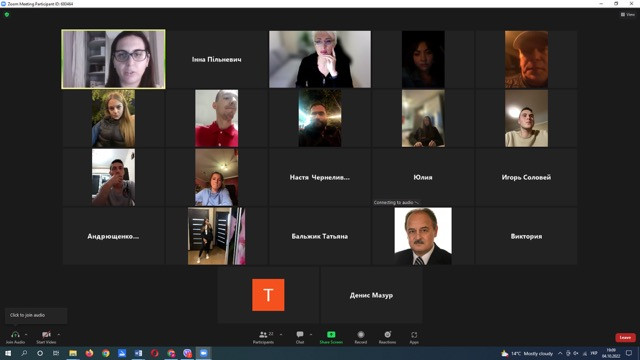Open the Windows notification center
Screen dimensions: 640x360
[629, 353]
